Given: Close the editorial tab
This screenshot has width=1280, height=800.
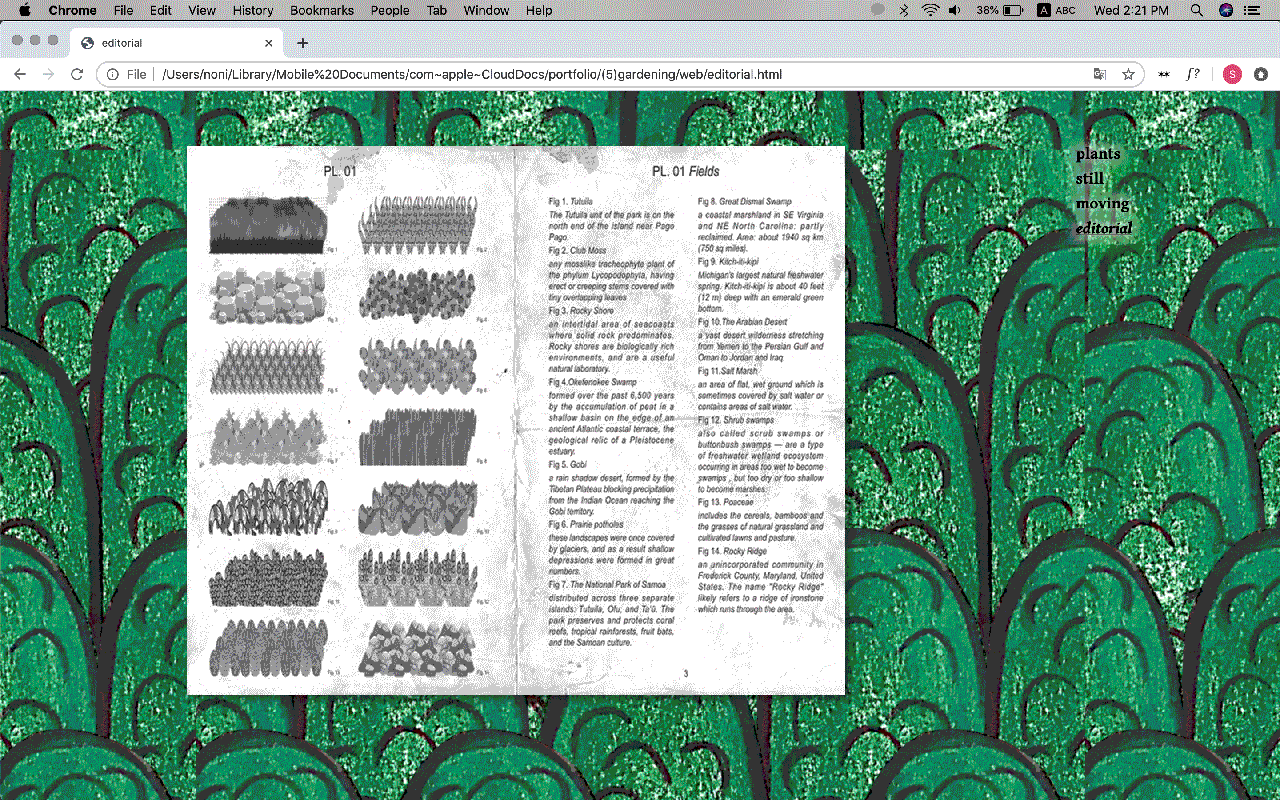Looking at the screenshot, I should coord(269,43).
